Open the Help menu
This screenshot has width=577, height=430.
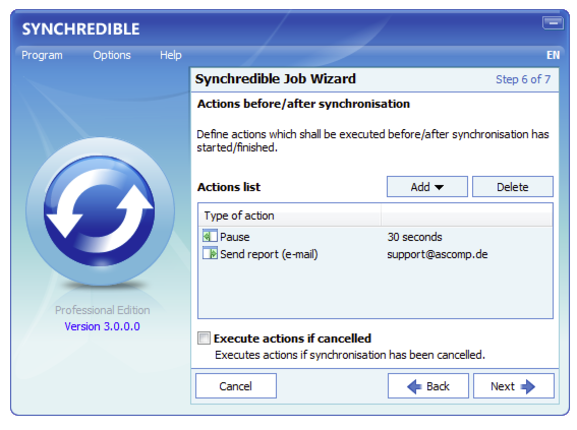click(171, 55)
